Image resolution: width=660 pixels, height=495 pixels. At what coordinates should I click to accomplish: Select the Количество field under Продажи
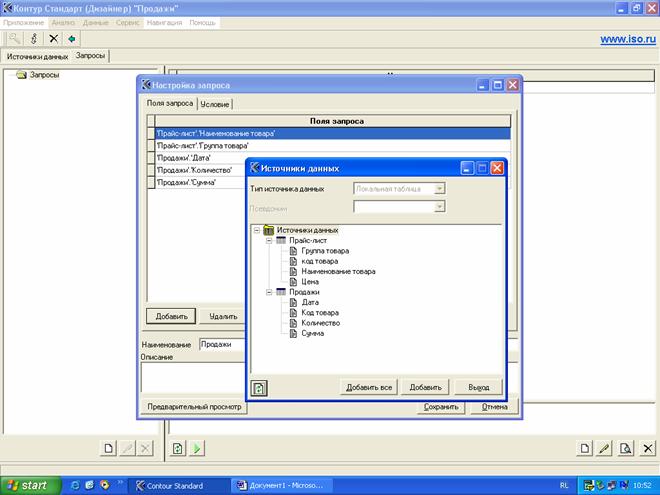(320, 323)
